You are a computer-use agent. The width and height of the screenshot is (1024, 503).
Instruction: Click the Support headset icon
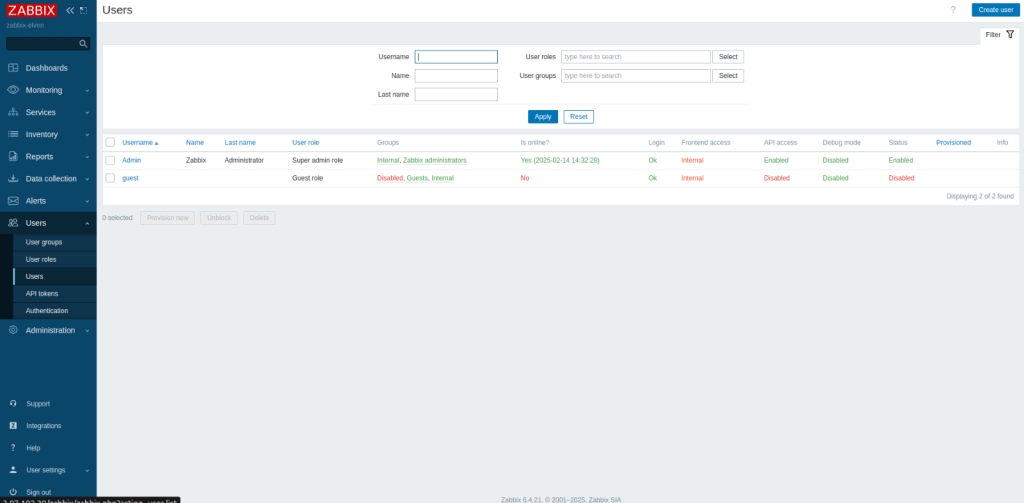click(x=12, y=404)
